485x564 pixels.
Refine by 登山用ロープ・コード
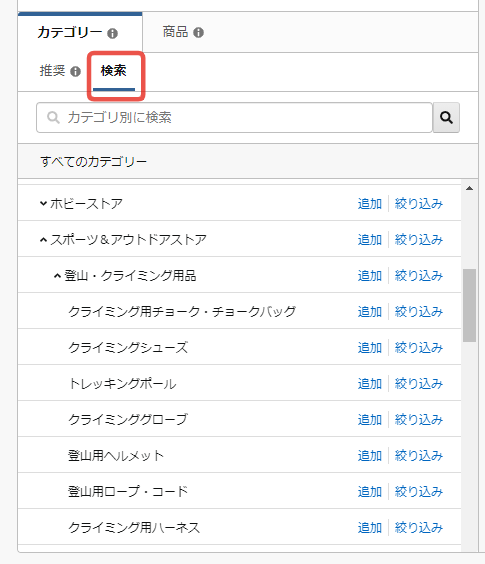point(419,492)
